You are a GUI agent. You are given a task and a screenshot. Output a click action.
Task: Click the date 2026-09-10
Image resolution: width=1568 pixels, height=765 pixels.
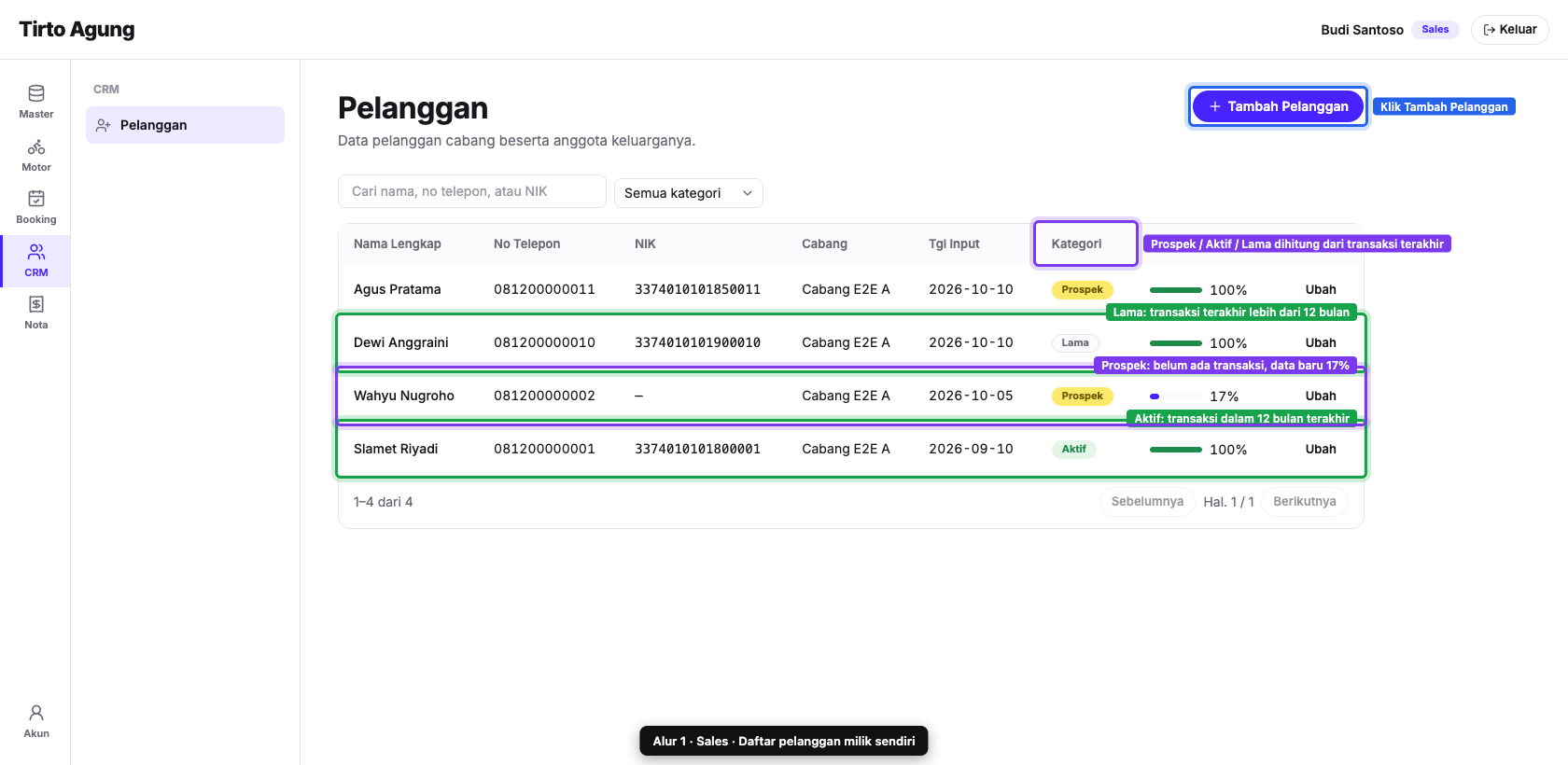pos(971,450)
